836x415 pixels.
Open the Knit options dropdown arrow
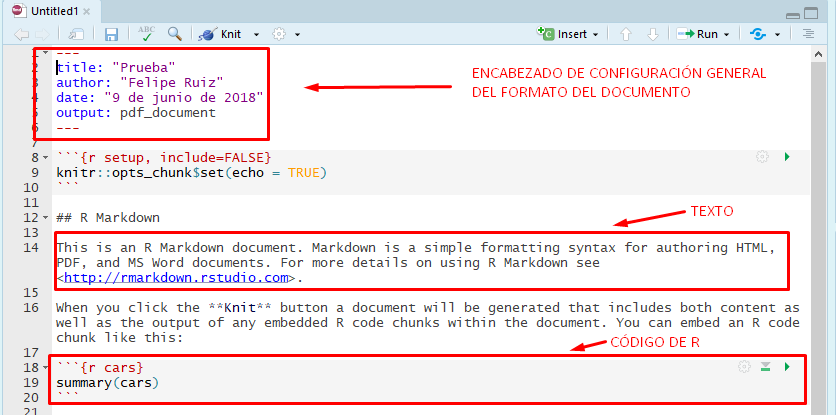[x=256, y=35]
